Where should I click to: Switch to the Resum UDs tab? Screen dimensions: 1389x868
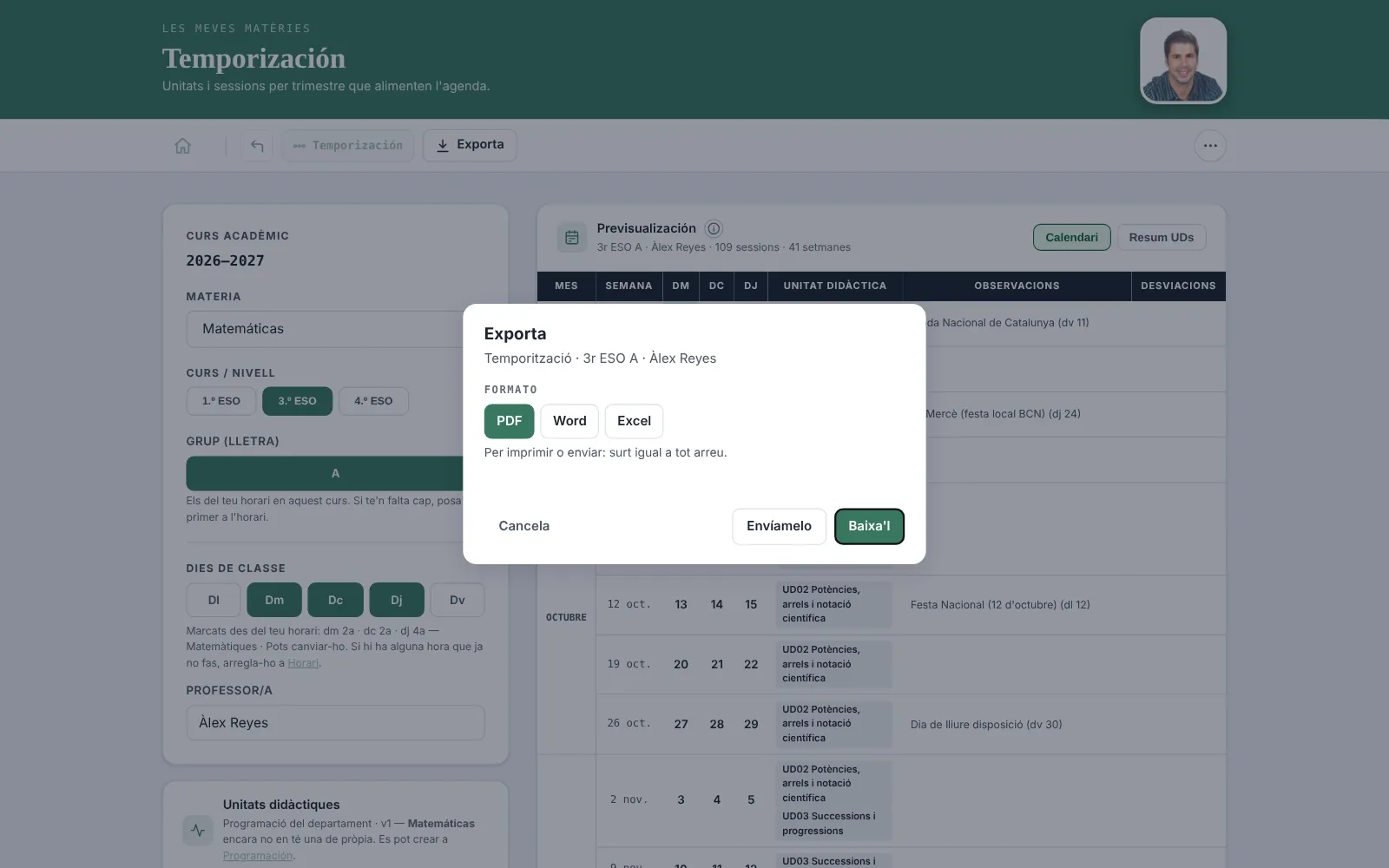pos(1161,237)
